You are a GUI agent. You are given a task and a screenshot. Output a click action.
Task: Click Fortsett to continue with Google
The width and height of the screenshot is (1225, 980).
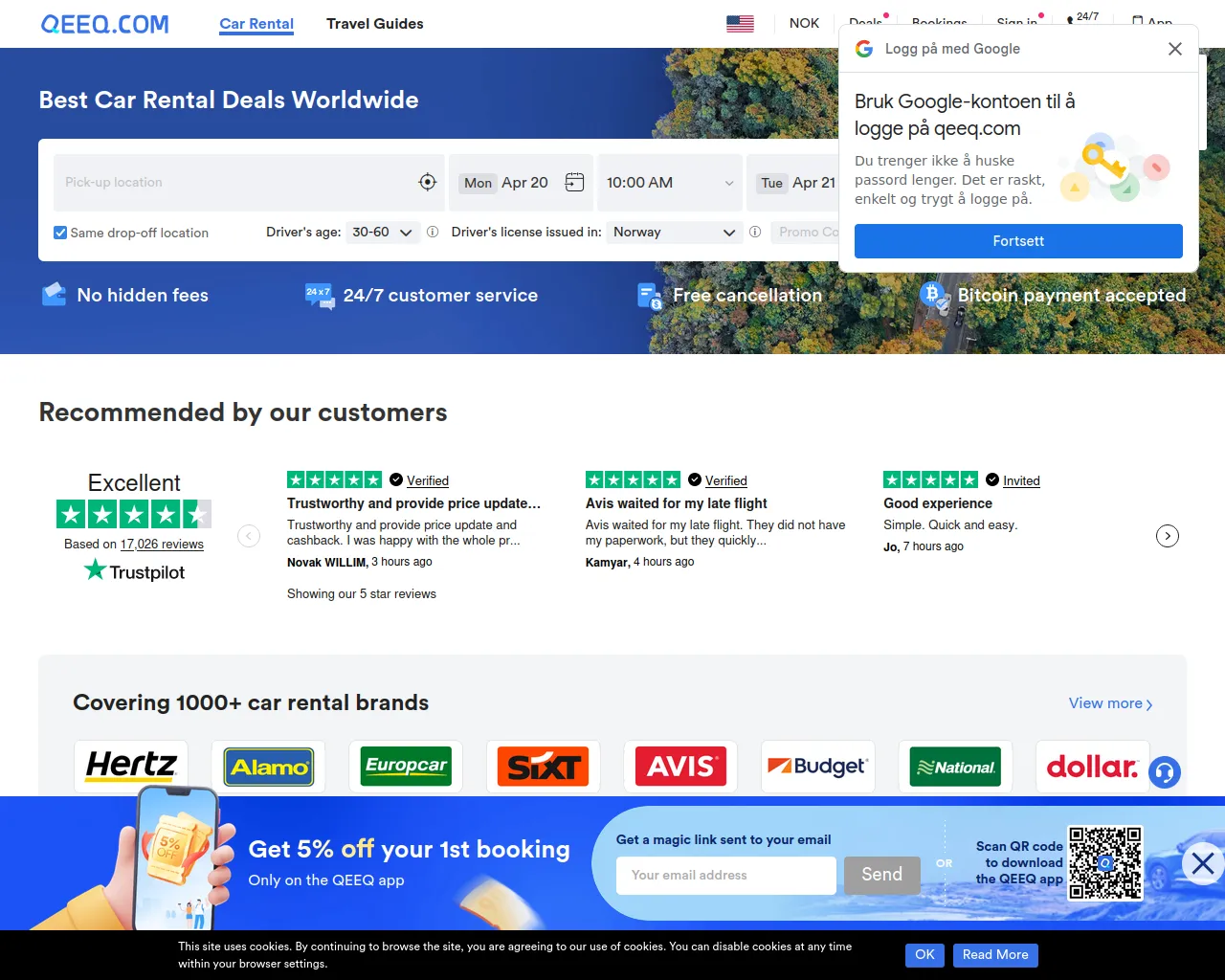(x=1018, y=241)
